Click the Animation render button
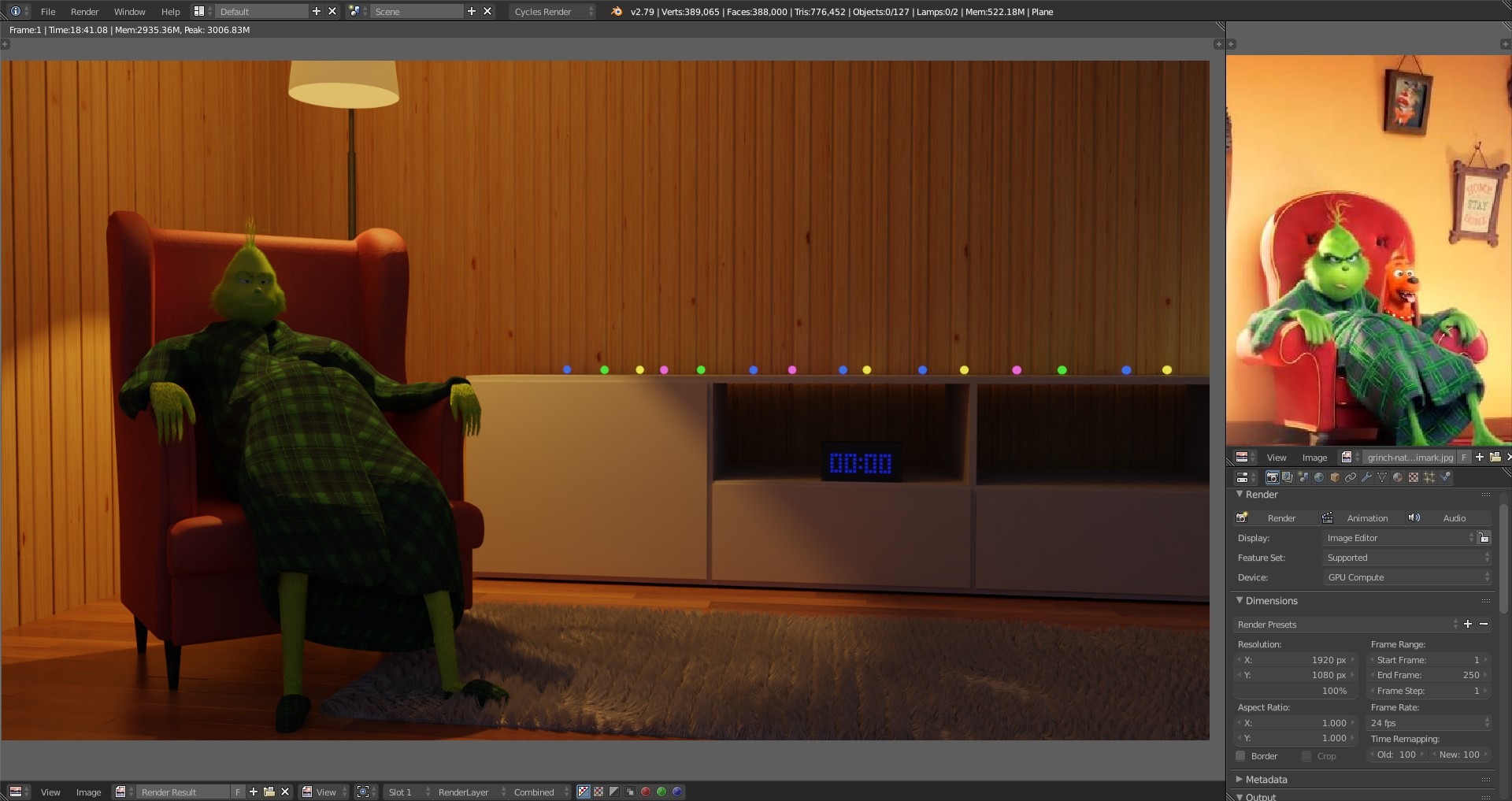The image size is (1512, 801). (x=1361, y=517)
